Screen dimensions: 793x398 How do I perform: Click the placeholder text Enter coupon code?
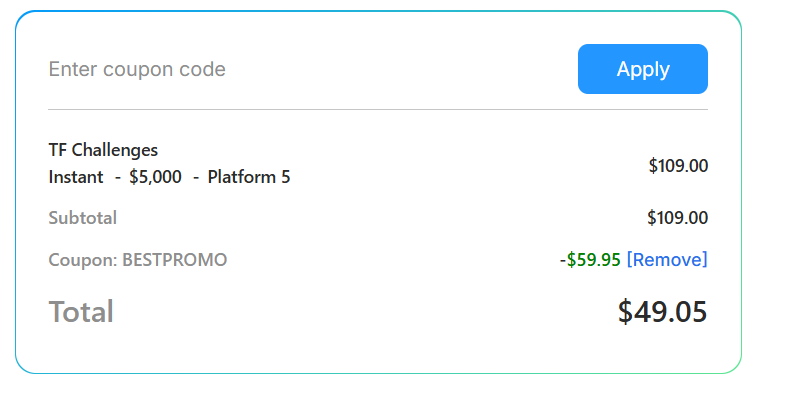137,69
